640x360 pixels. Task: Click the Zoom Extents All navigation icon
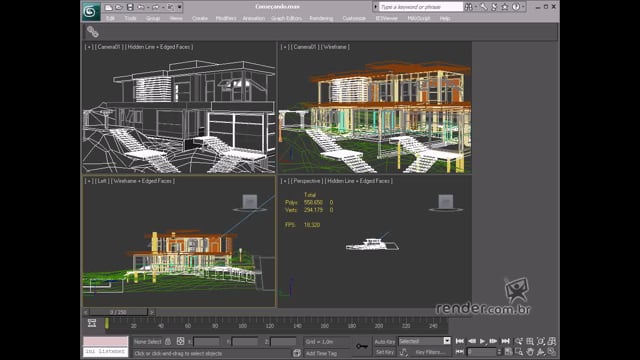tap(552, 341)
